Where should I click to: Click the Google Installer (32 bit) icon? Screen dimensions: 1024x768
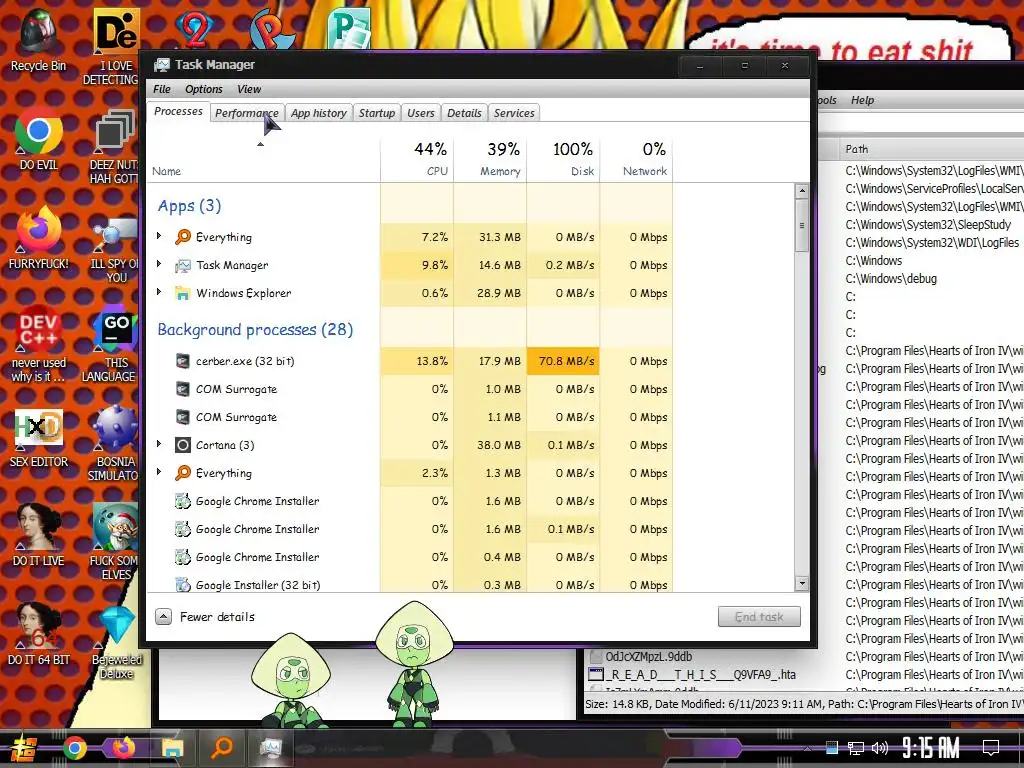pyautogui.click(x=183, y=584)
